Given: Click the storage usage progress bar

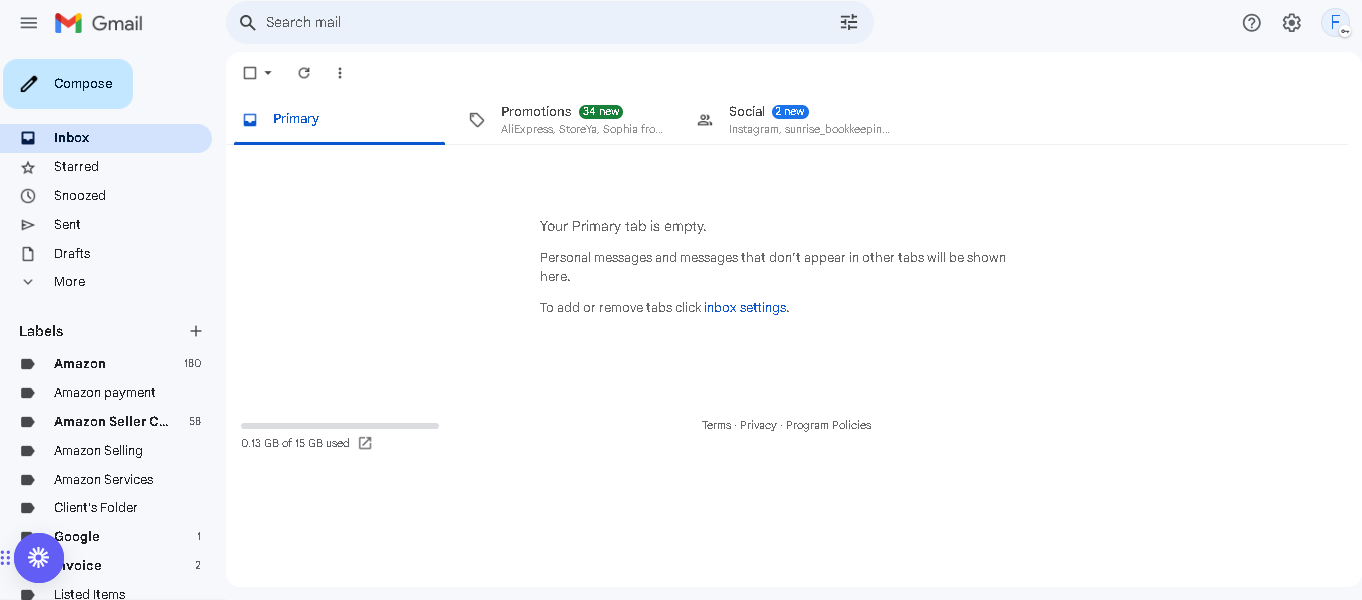Looking at the screenshot, I should click(x=340, y=426).
